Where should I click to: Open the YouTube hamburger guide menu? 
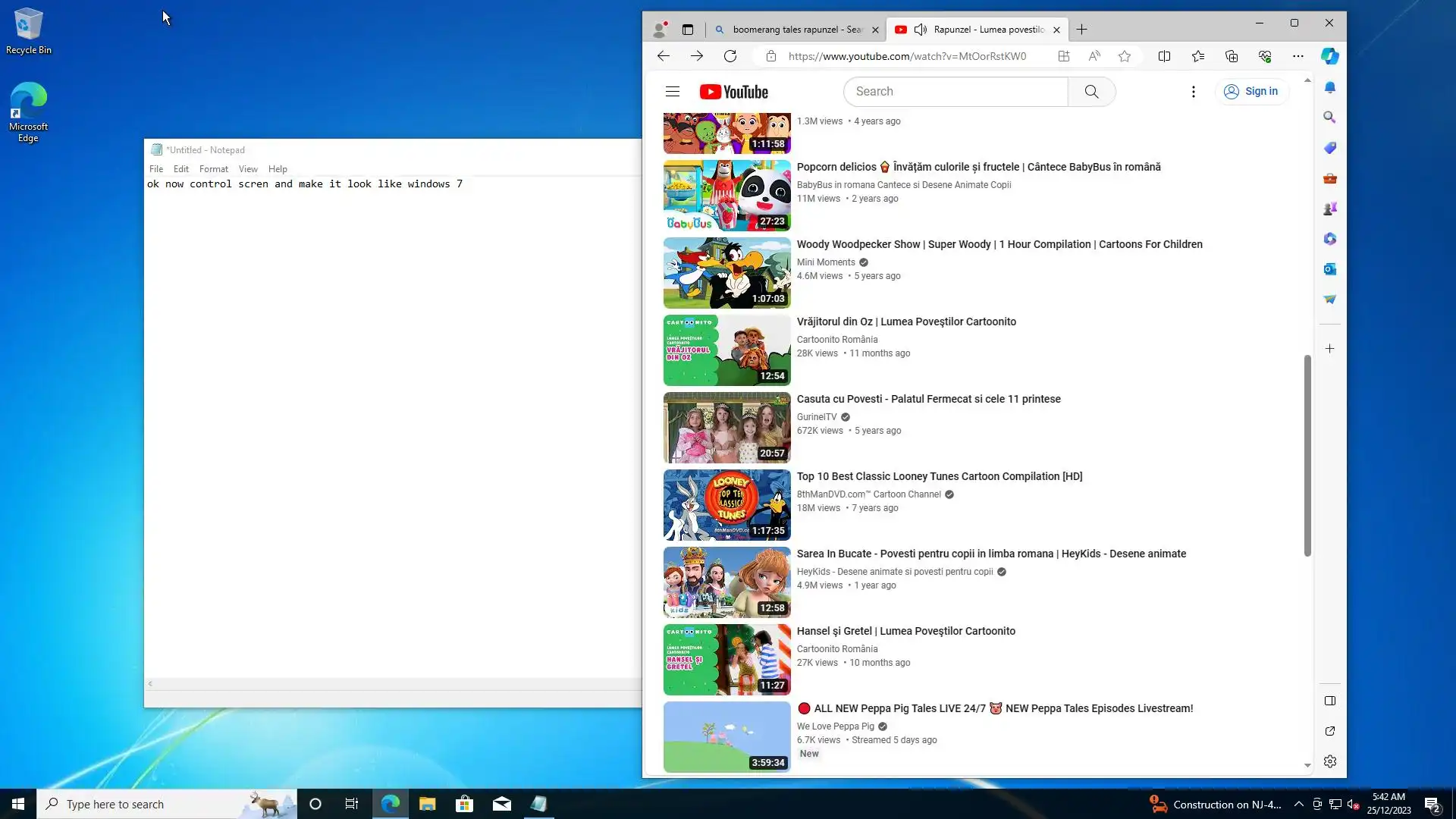672,92
